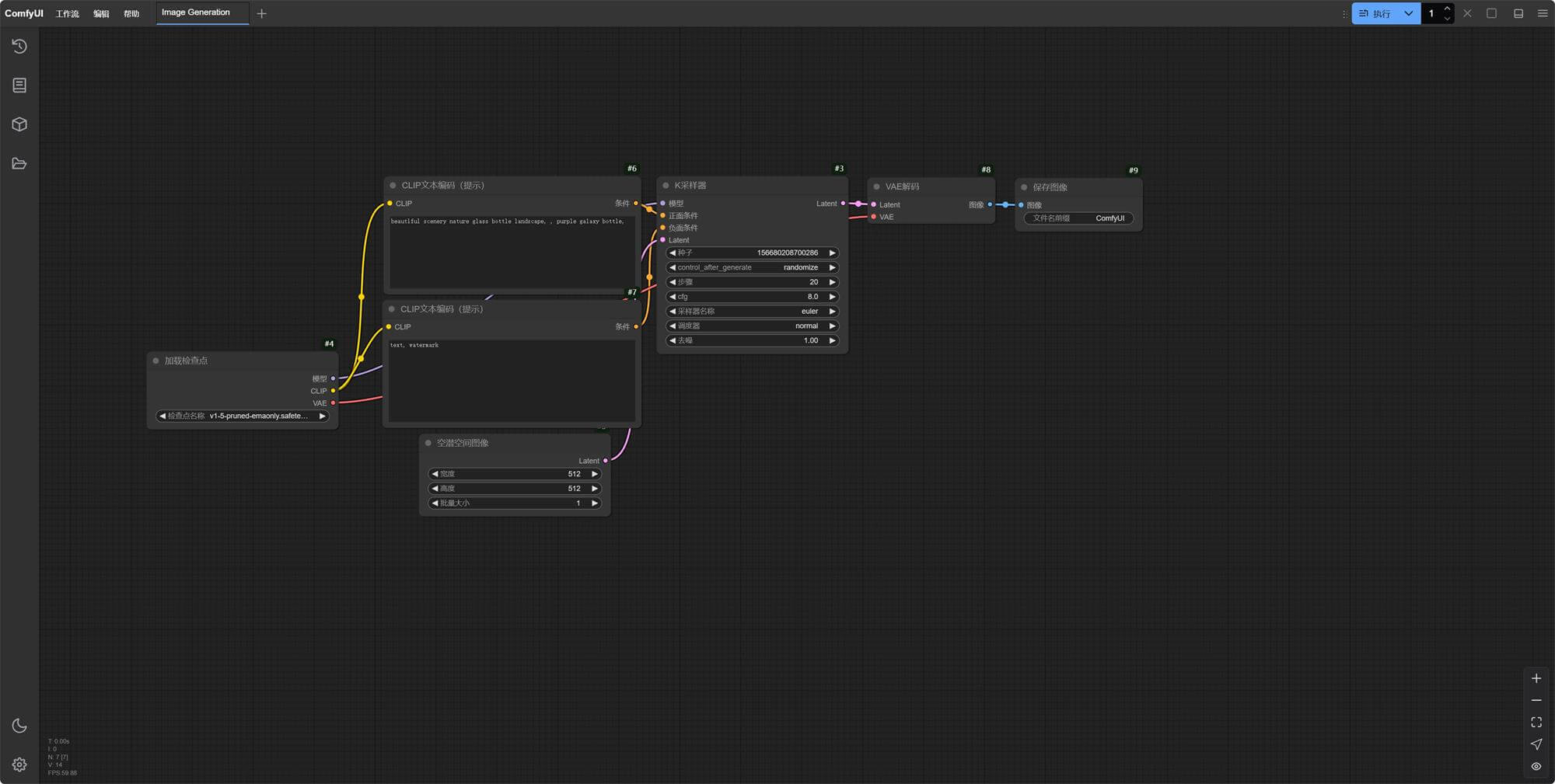Increase seed value with right arrow
The height and width of the screenshot is (784, 1555).
[832, 253]
